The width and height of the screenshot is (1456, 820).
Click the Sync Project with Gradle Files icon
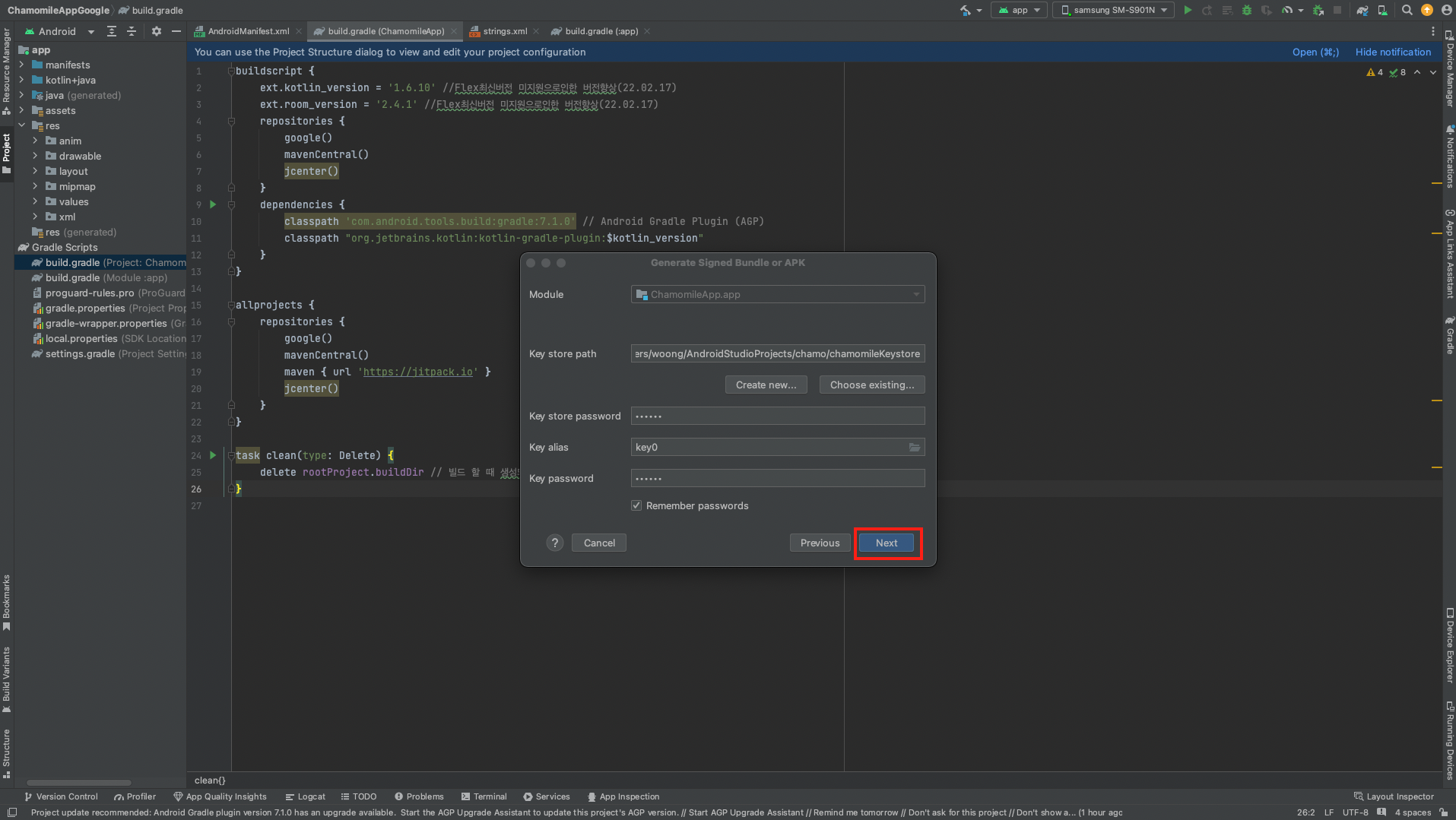point(1362,10)
